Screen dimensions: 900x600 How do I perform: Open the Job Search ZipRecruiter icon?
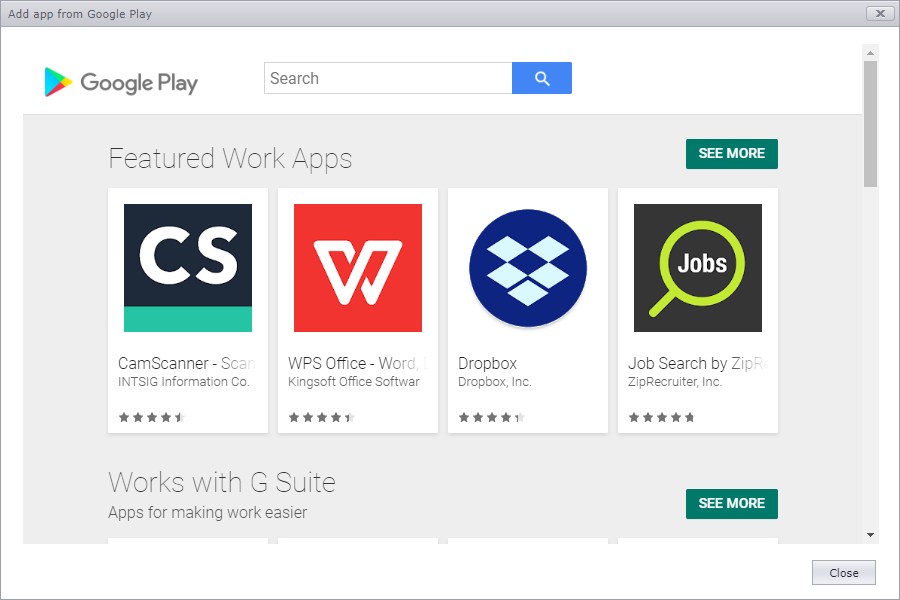click(697, 268)
